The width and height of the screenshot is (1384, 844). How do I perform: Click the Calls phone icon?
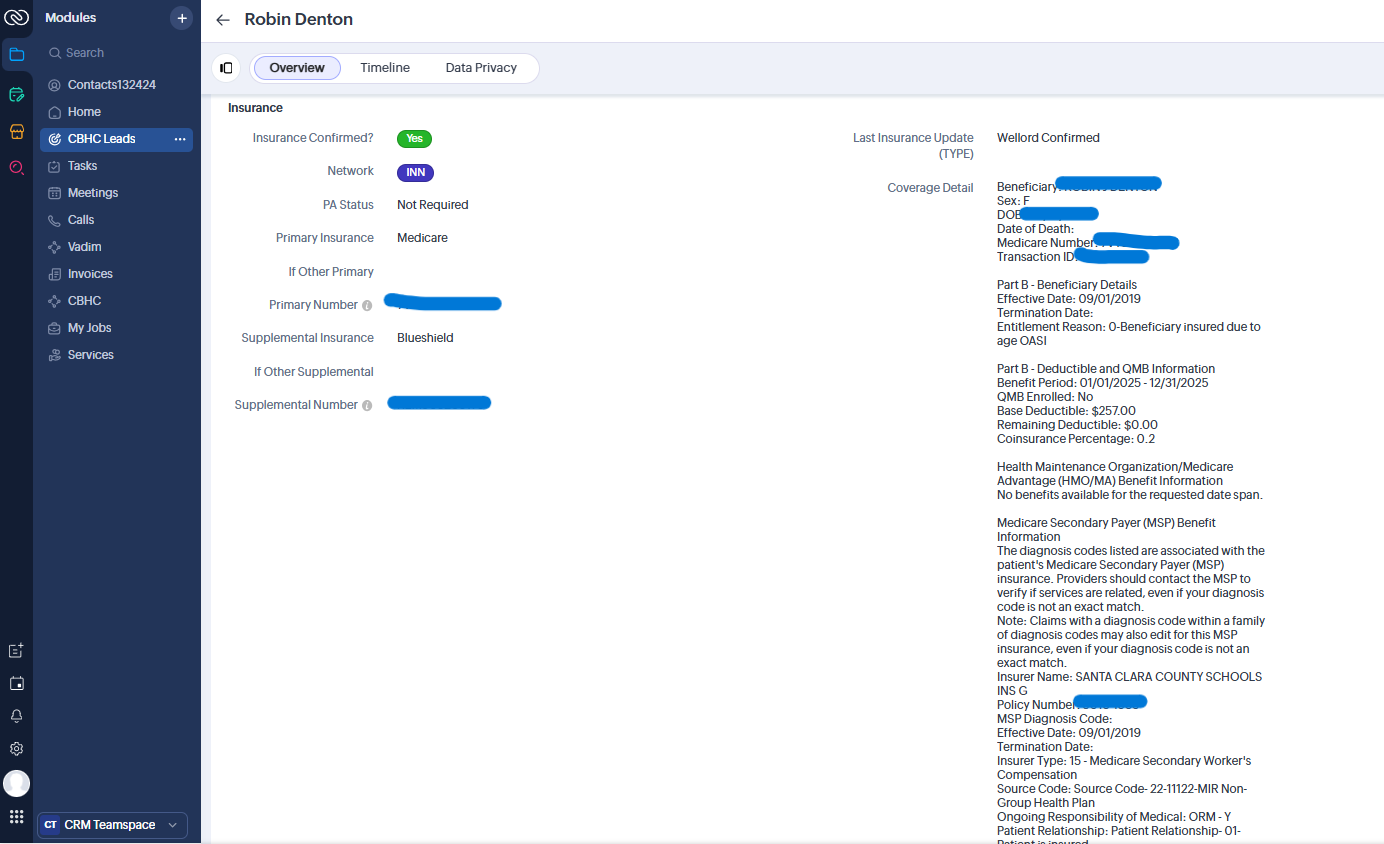(x=55, y=220)
